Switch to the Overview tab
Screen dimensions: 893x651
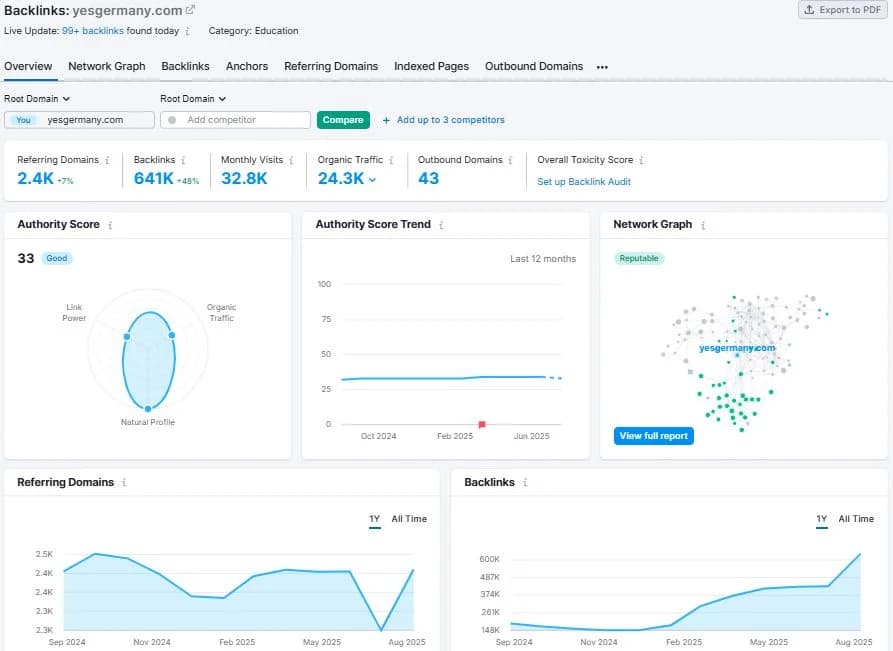[28, 66]
